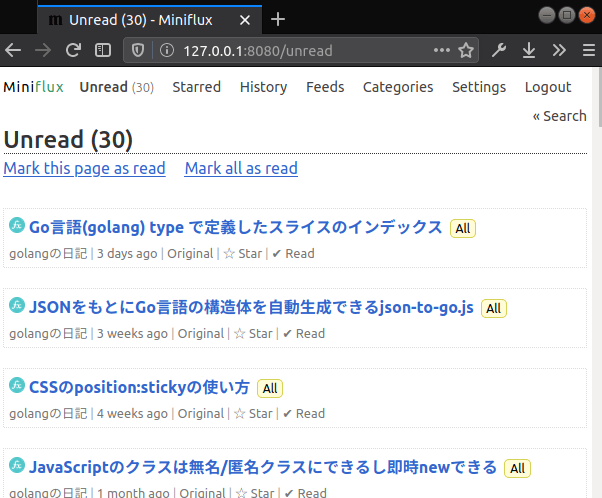This screenshot has height=498, width=602.
Task: Open article JSONをもとにGo言語の構造体を自動生成できるjson-to-go.js
Action: click(251, 308)
